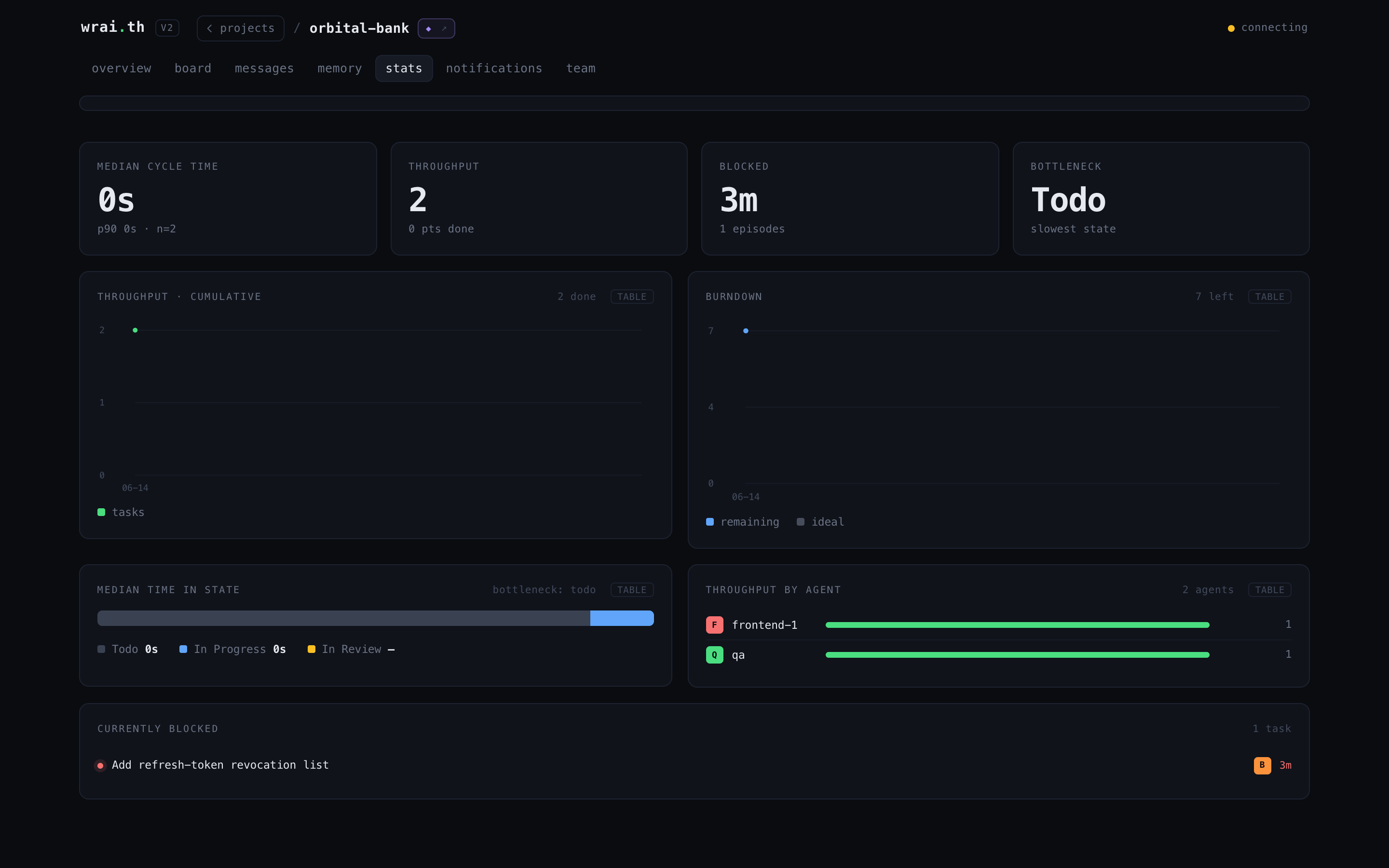Click the qa agent avatar icon

[x=714, y=654]
